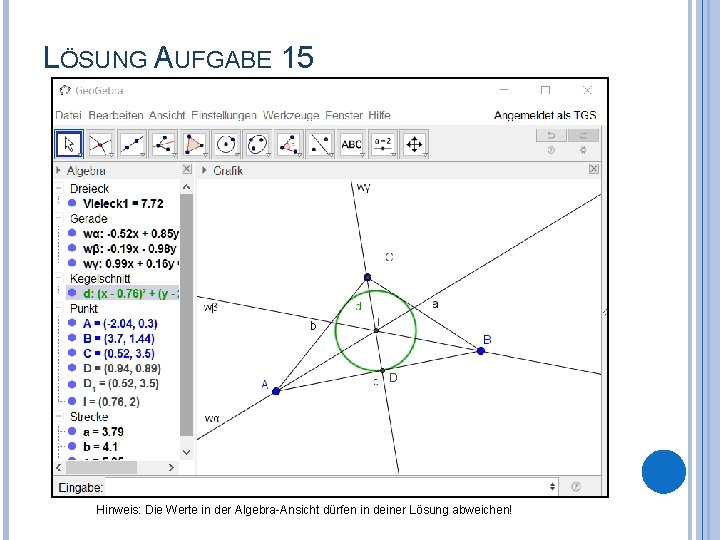This screenshot has height=540, width=720.
Task: Toggle visibility of Vieleck1
Action: point(72,202)
